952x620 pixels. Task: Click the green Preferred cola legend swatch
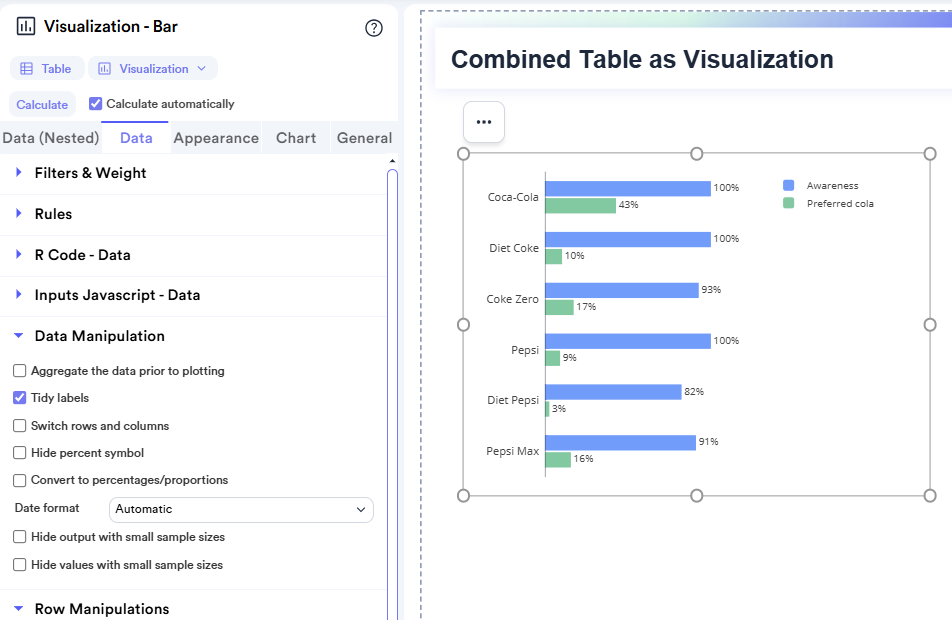(788, 203)
